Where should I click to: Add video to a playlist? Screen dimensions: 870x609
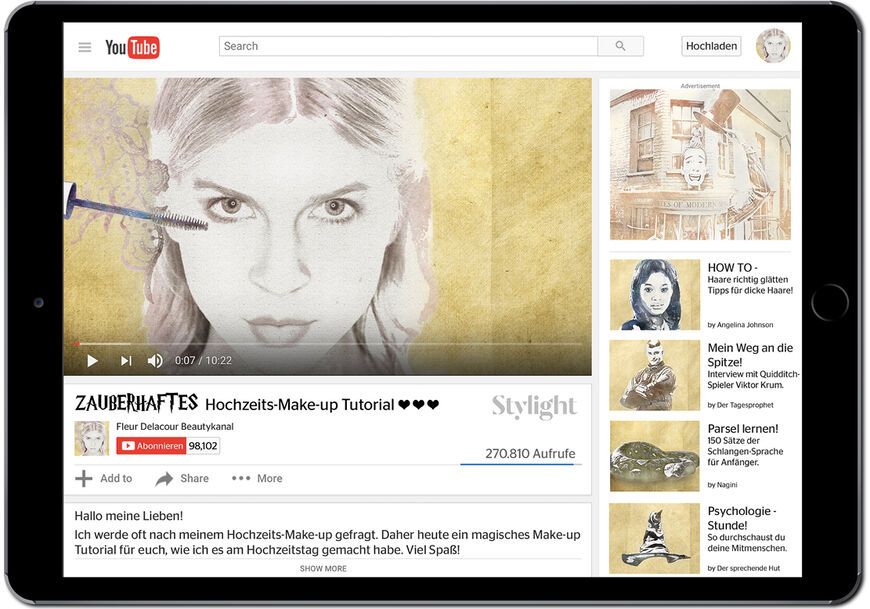[104, 479]
